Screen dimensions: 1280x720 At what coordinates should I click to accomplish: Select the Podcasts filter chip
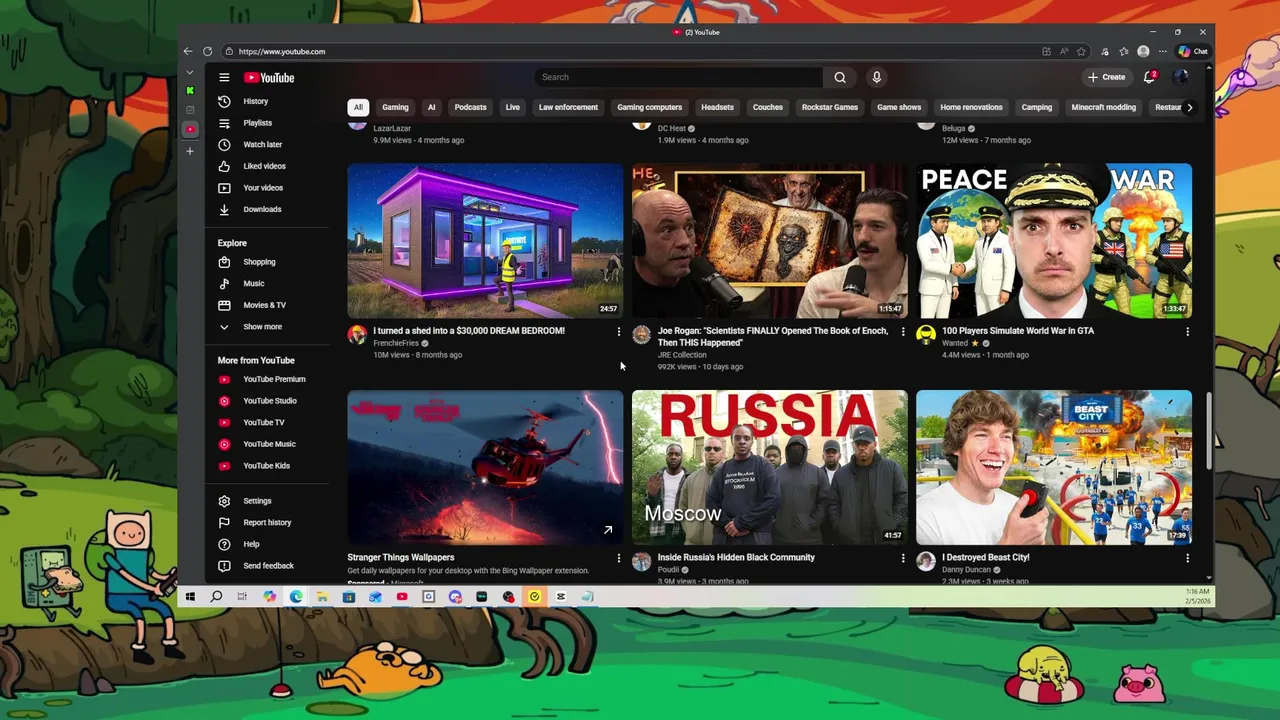[470, 107]
